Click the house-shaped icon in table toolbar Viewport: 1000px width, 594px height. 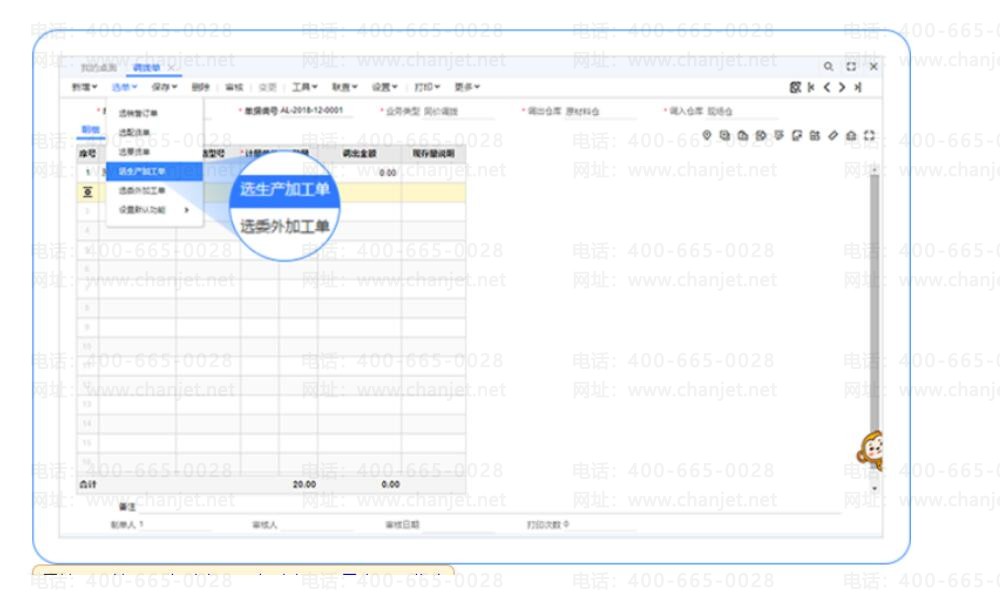851,135
